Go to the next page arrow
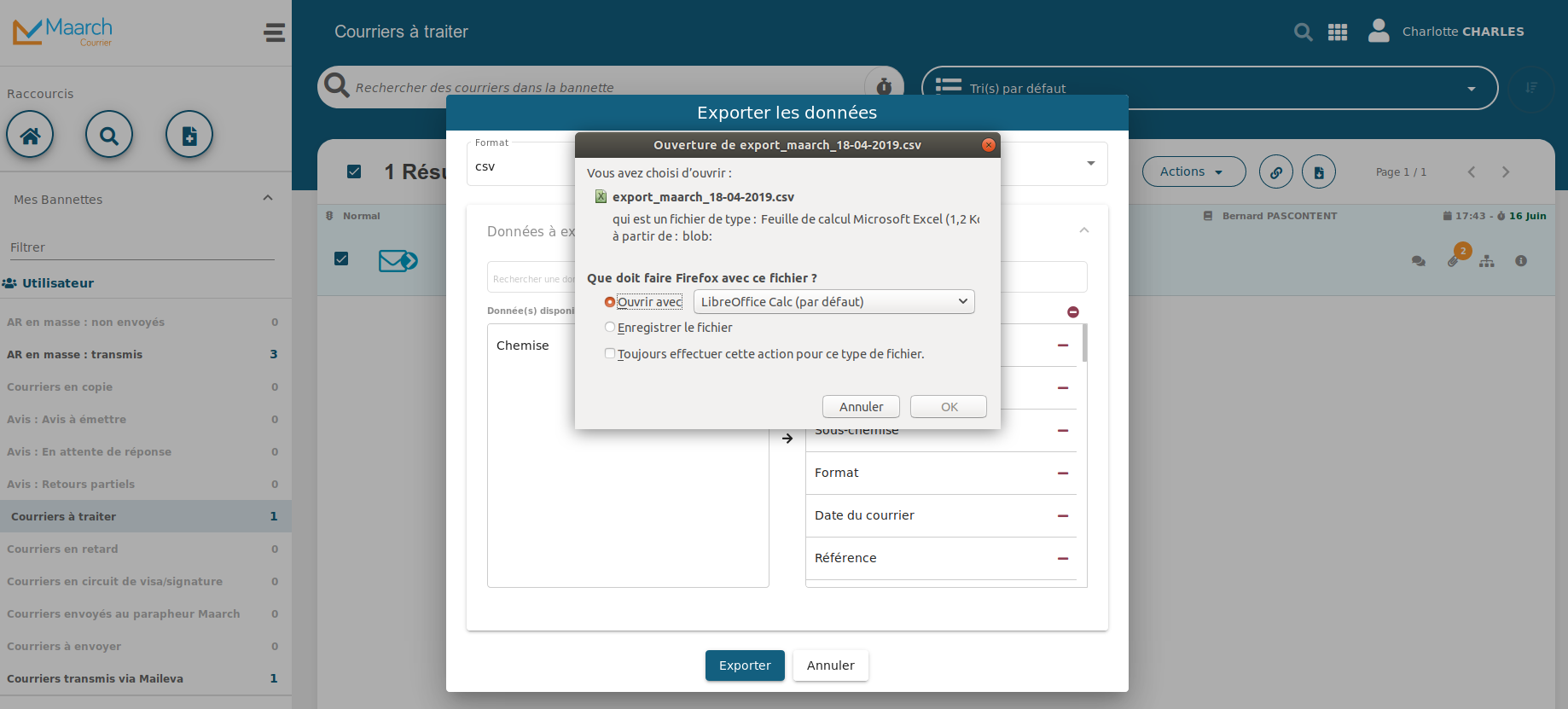The height and width of the screenshot is (709, 1568). [1506, 172]
